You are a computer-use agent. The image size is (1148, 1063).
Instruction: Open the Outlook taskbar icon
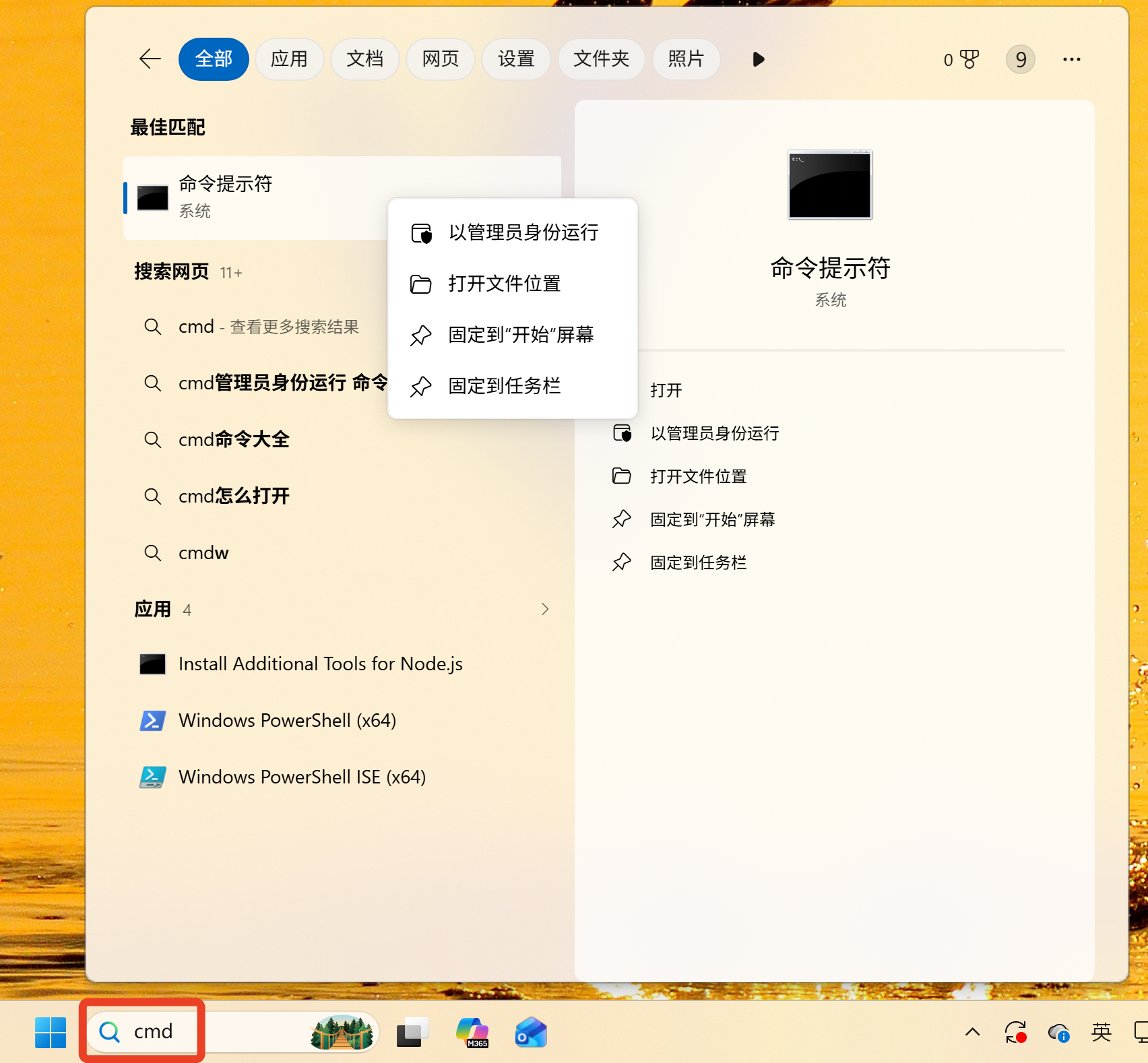pyautogui.click(x=531, y=1032)
